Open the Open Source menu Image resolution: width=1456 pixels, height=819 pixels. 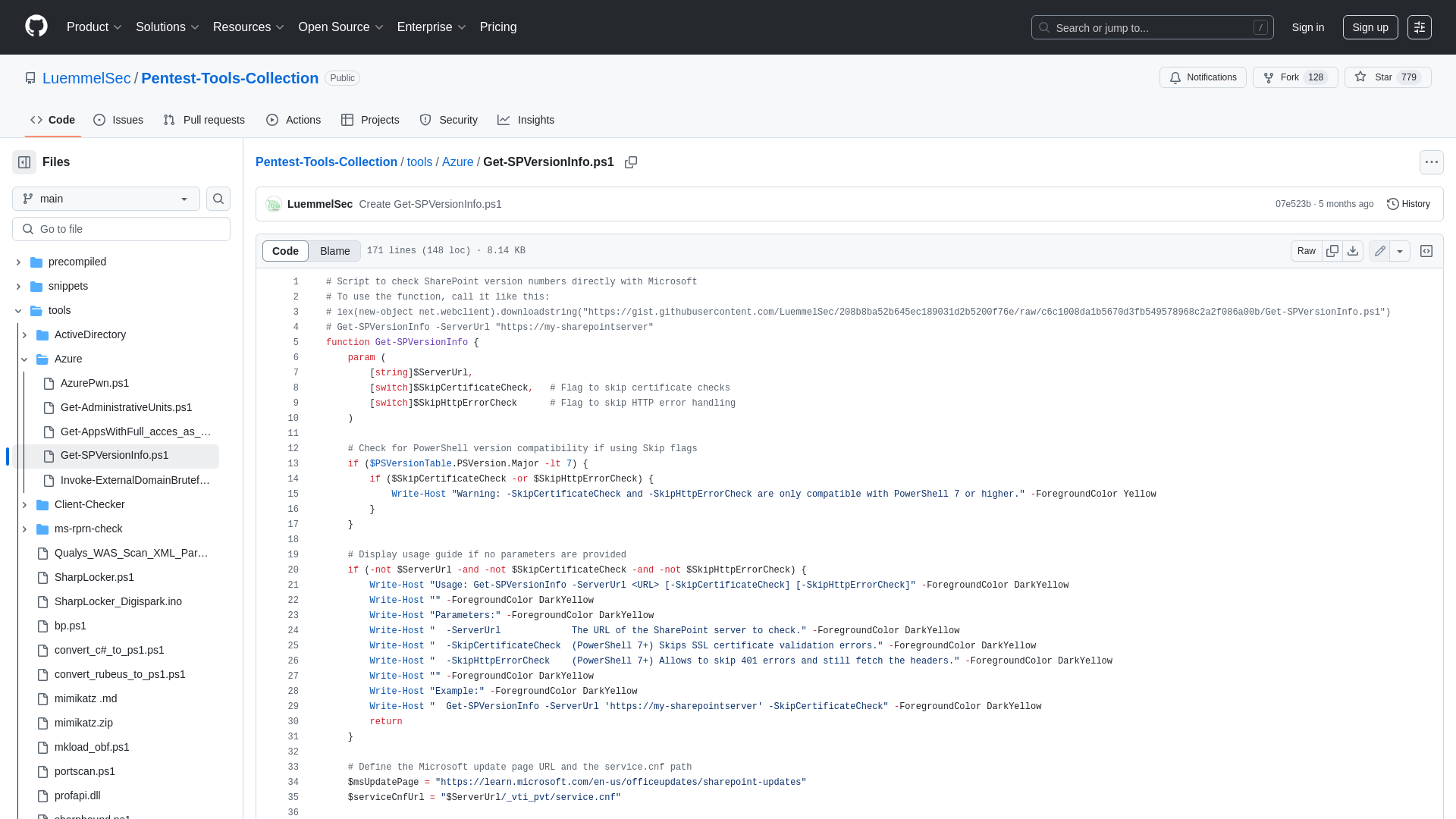click(x=341, y=27)
